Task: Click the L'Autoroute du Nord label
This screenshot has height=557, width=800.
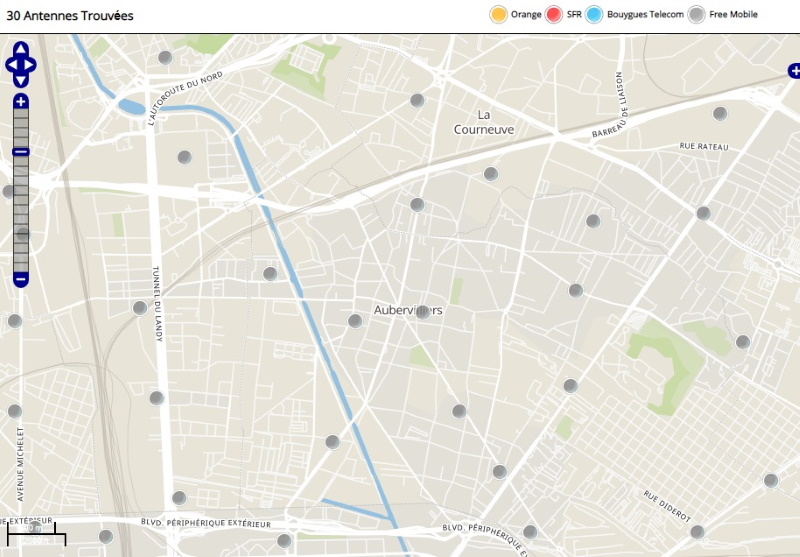Action: (x=185, y=98)
